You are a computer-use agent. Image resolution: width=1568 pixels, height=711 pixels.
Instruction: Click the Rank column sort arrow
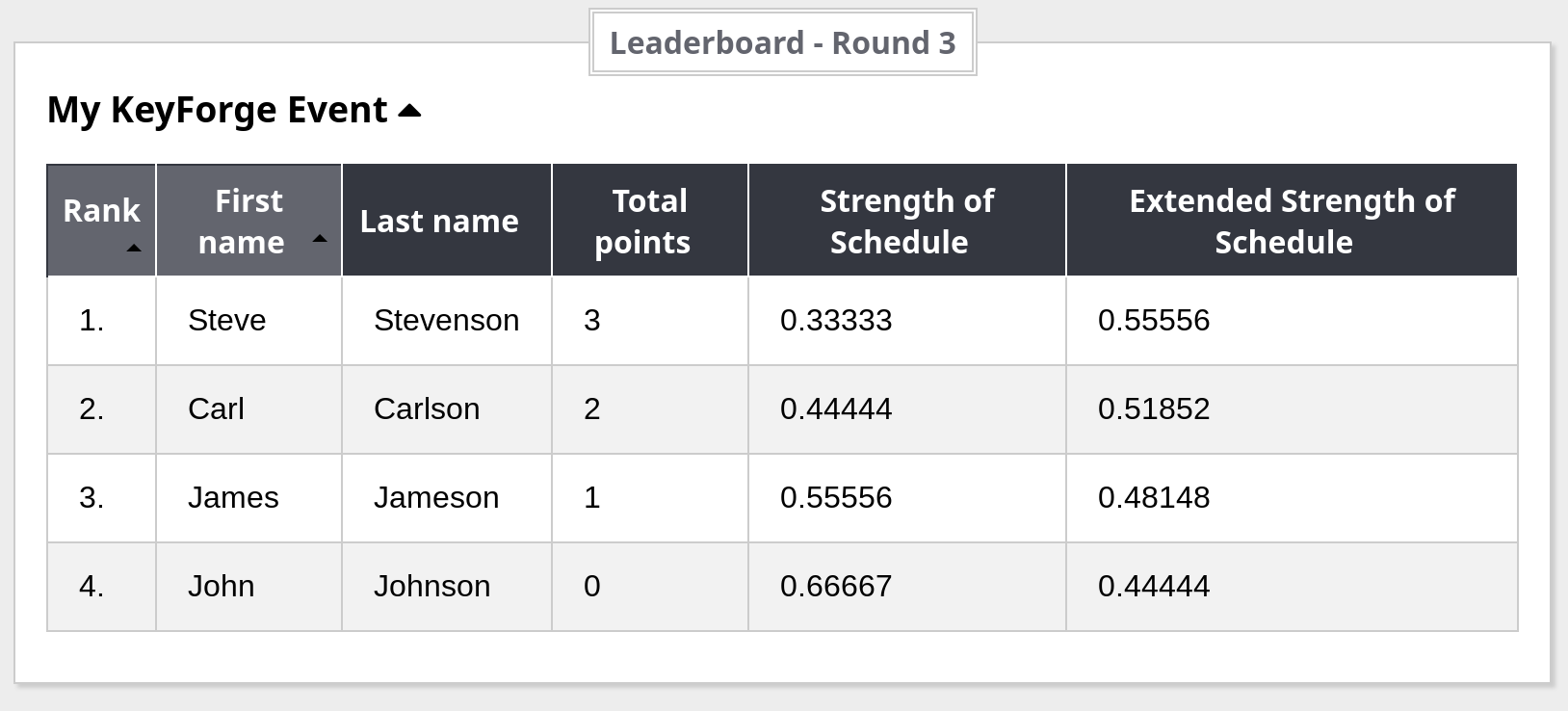[x=134, y=249]
